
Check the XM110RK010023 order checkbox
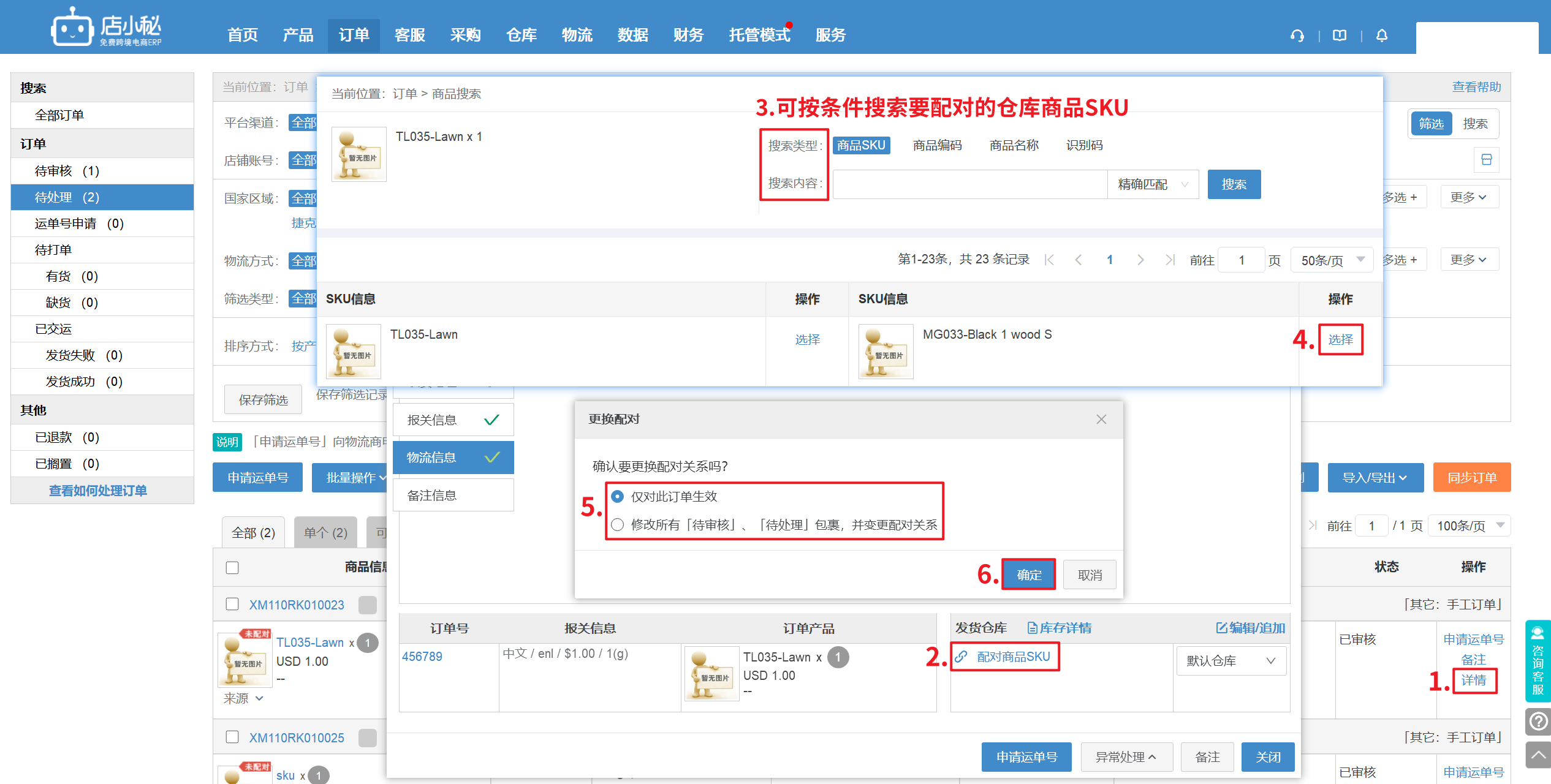coord(232,604)
